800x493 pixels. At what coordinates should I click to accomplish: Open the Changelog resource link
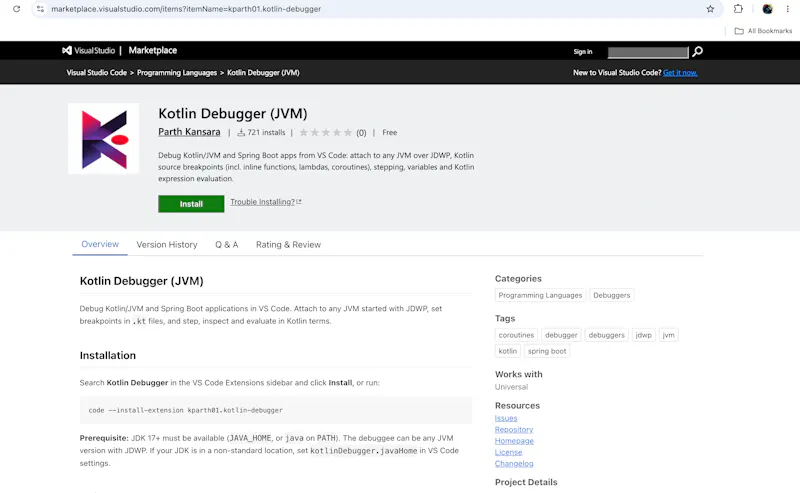coord(514,463)
